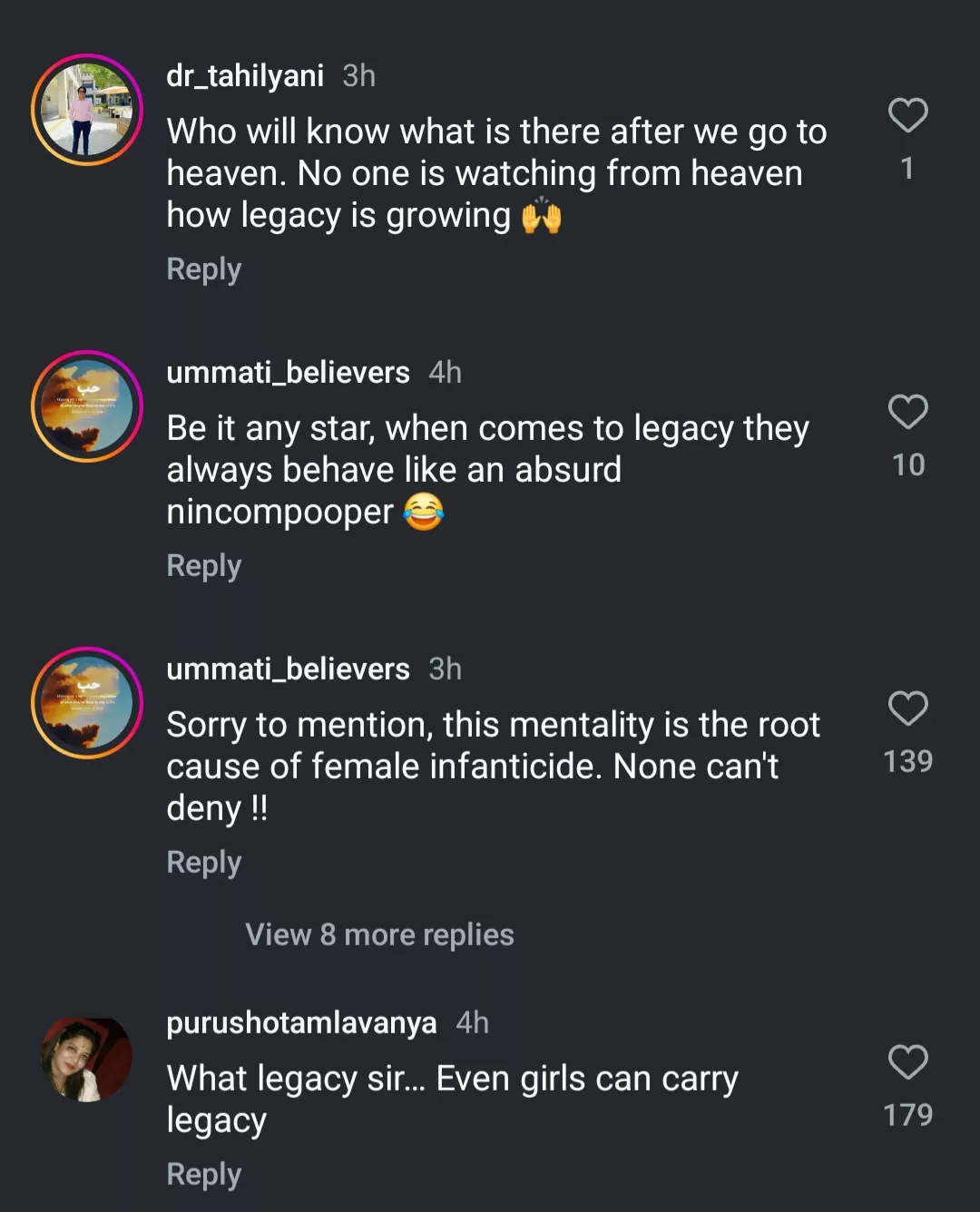Tap the 139 likes count
The image size is (980, 1212).
pos(907,761)
